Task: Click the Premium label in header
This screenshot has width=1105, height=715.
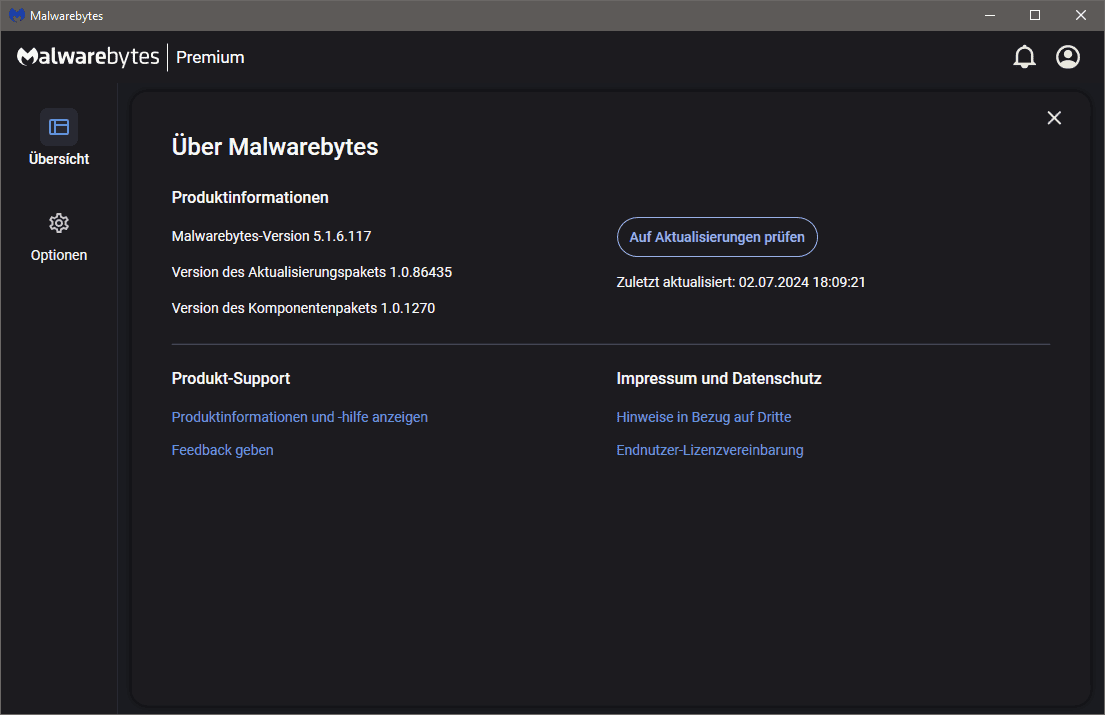Action: coord(210,57)
